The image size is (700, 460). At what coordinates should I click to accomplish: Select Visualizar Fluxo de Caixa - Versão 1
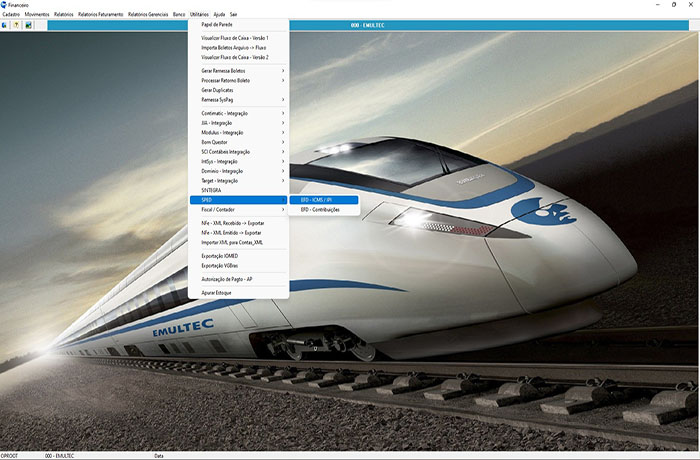click(235, 37)
